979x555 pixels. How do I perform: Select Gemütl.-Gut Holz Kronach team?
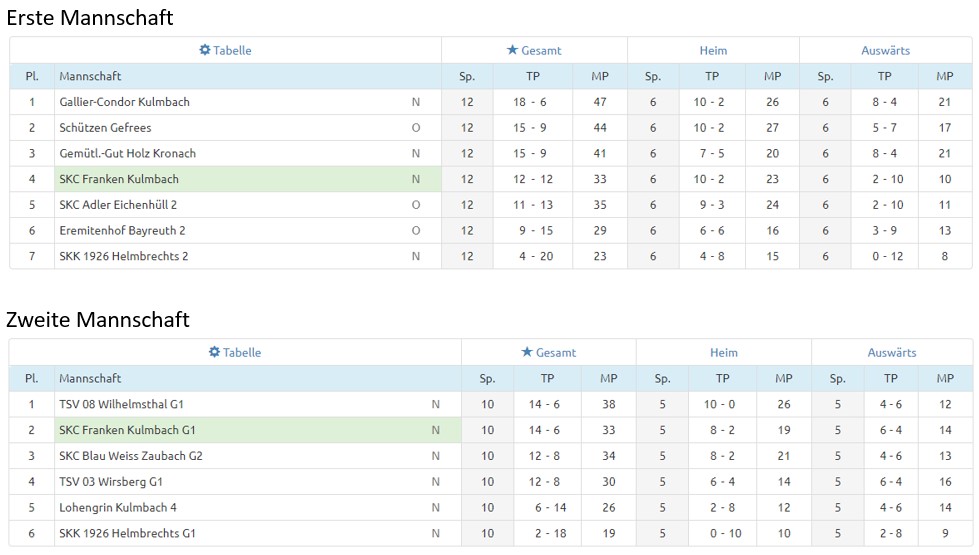tap(127, 153)
